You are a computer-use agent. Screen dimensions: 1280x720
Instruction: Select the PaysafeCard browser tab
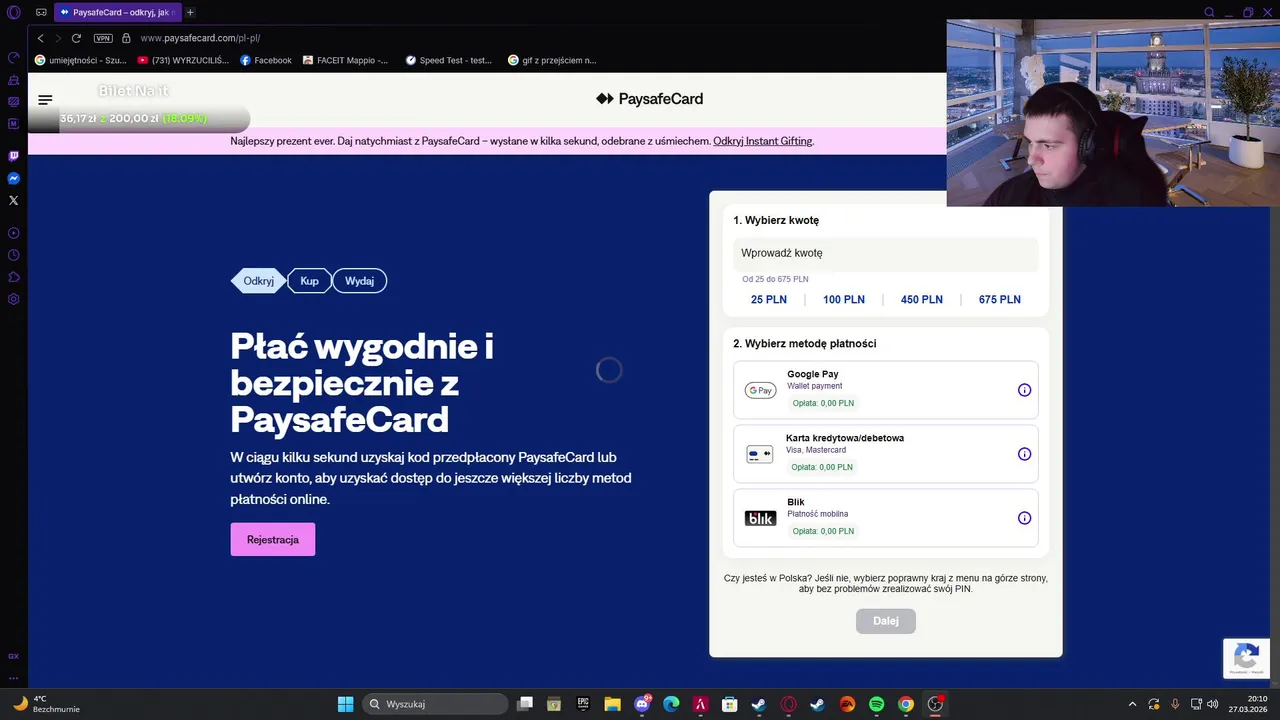coord(116,12)
